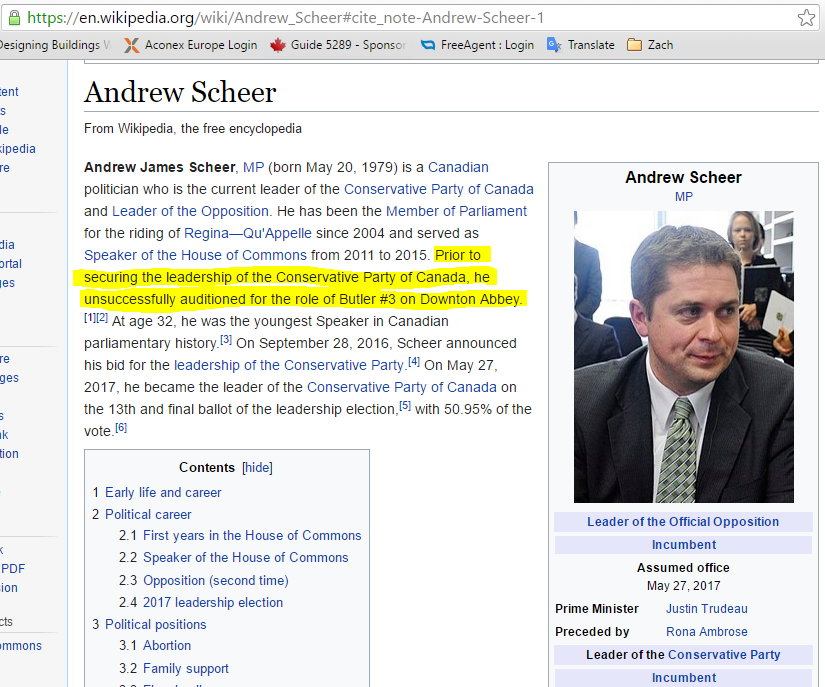Screen dimensions: 825x687
Task: Click Incumbent under Leader of the Official Opposition
Action: pyautogui.click(x=684, y=545)
